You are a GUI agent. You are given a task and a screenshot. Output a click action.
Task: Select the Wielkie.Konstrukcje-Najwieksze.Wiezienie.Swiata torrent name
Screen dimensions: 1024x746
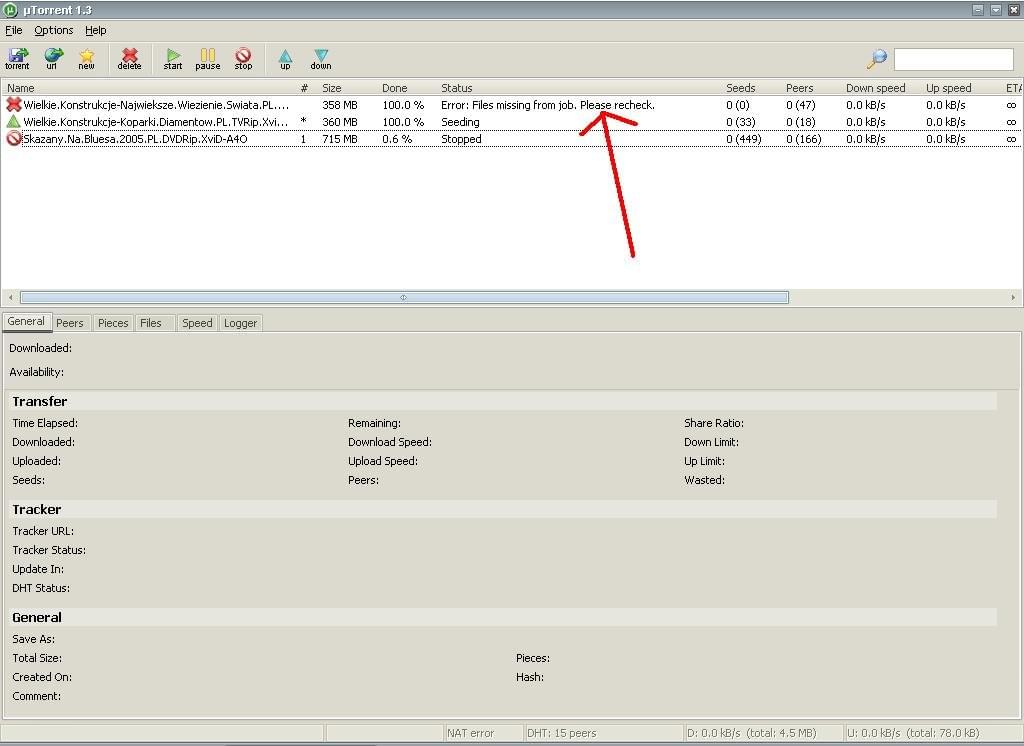coord(156,105)
